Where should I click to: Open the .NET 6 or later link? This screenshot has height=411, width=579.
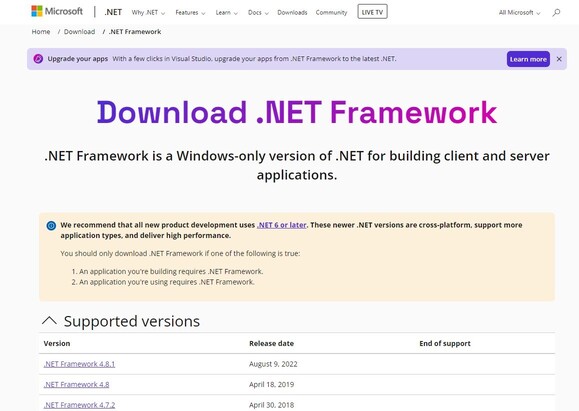(281, 225)
